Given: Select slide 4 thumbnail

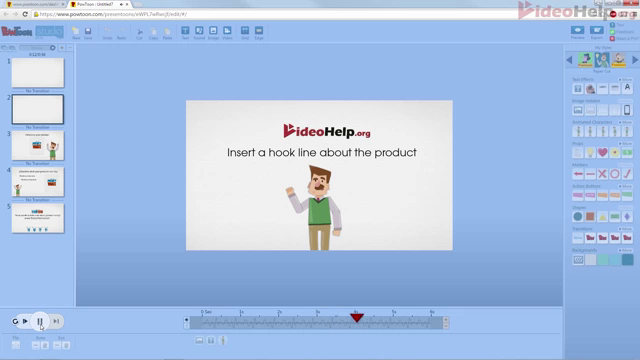Looking at the screenshot, I should click(x=38, y=182).
